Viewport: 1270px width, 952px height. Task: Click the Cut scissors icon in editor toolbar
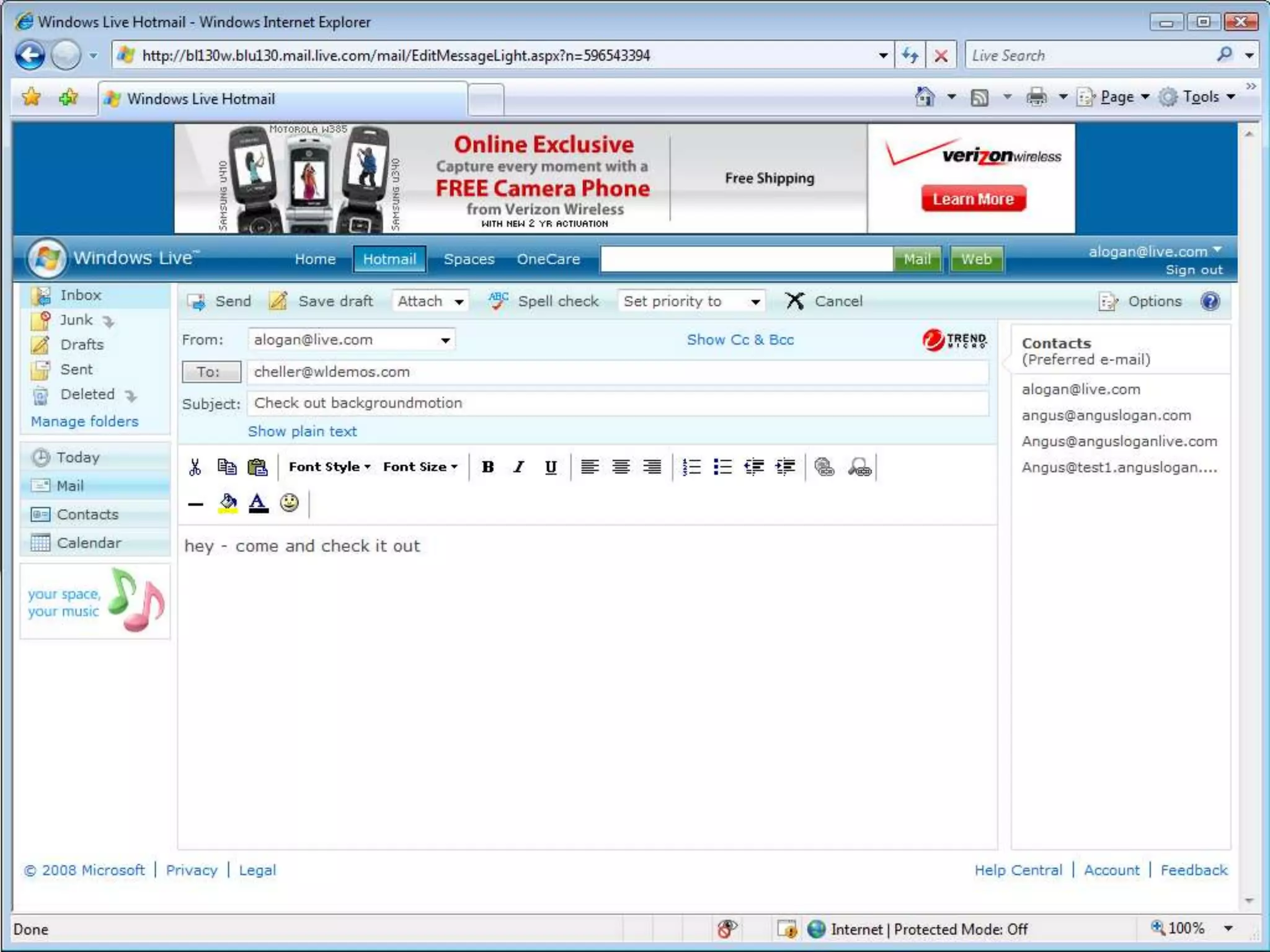click(195, 467)
